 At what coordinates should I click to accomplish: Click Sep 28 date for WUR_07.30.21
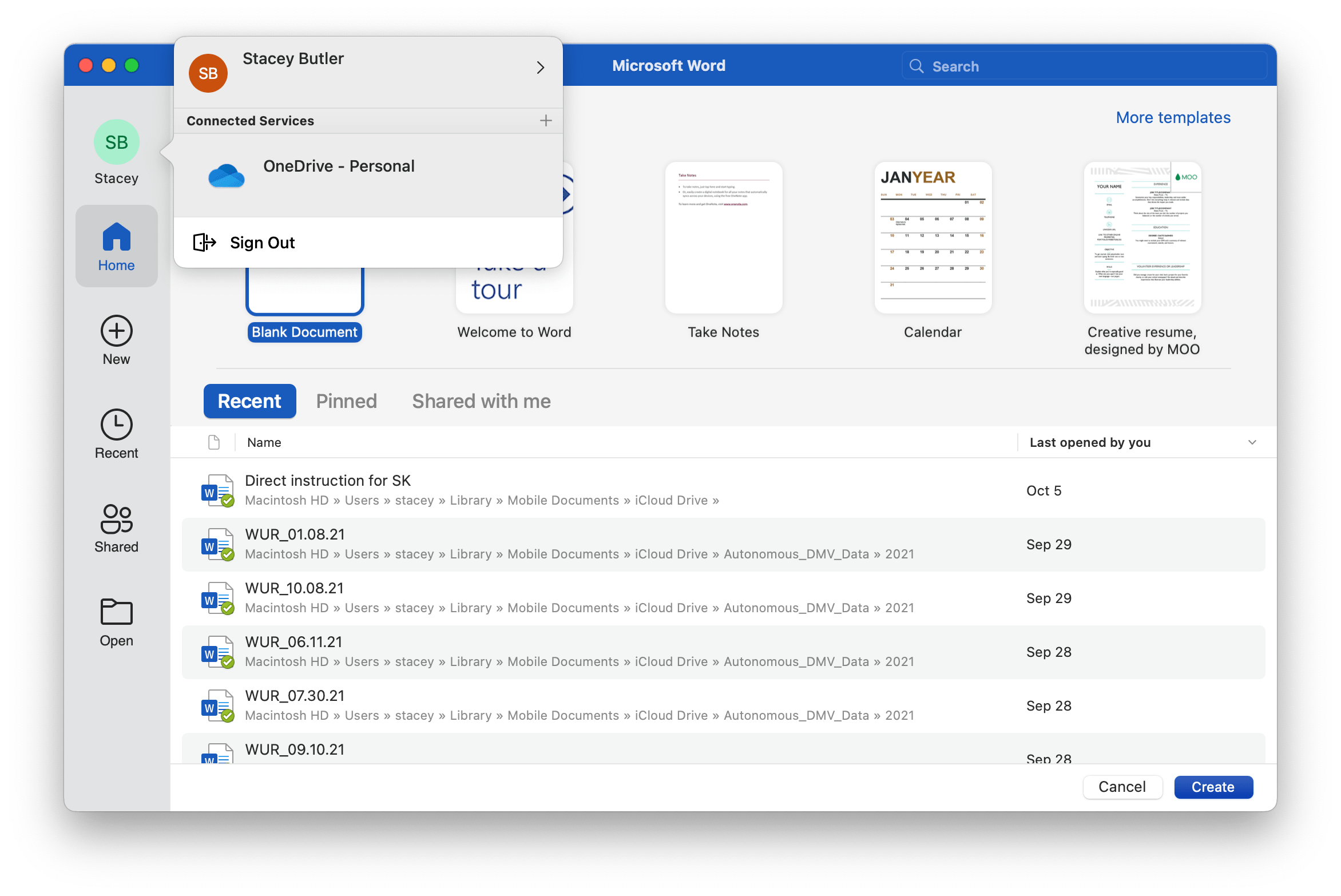point(1049,705)
